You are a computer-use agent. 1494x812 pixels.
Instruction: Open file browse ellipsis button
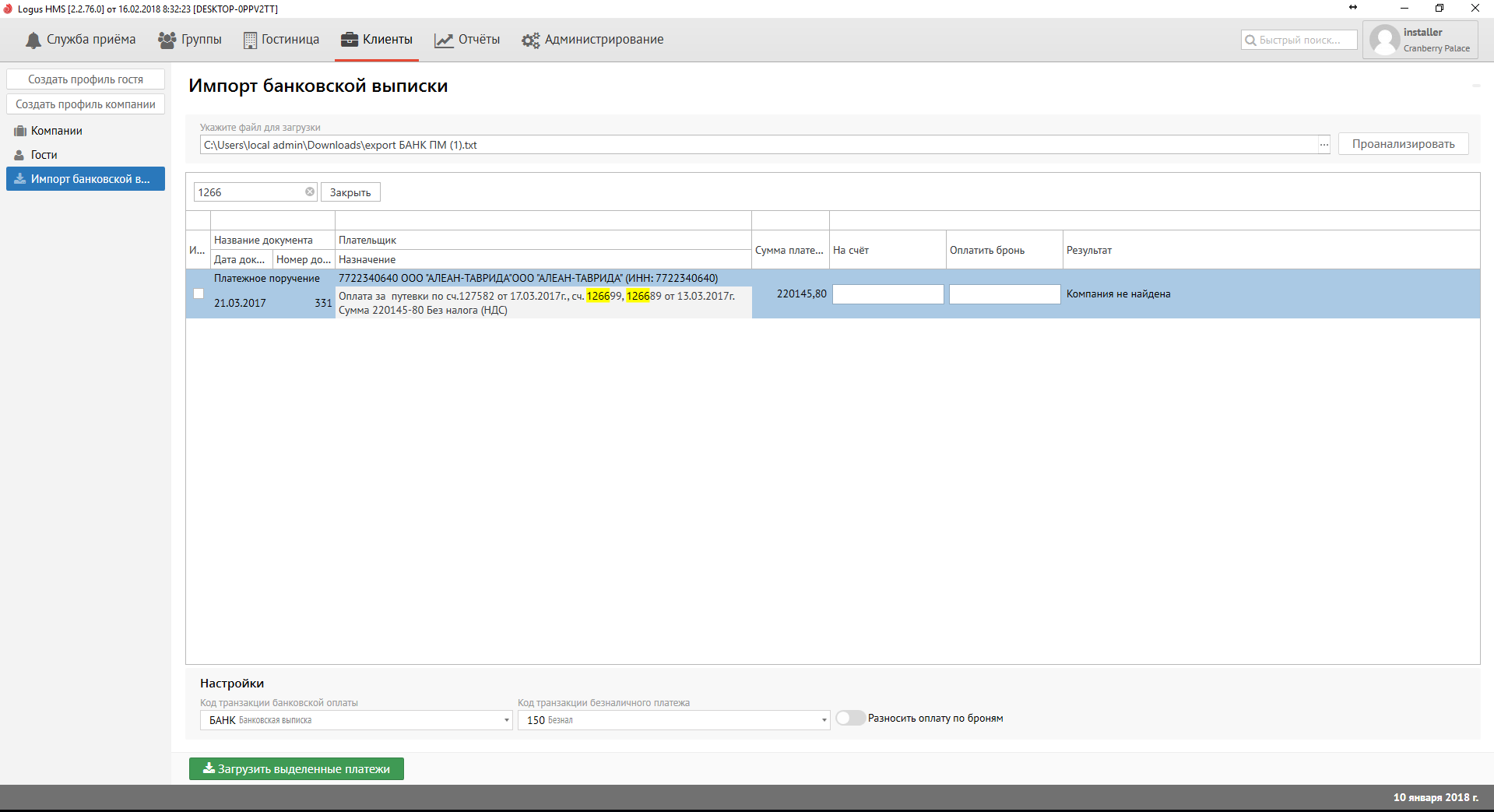(1324, 145)
